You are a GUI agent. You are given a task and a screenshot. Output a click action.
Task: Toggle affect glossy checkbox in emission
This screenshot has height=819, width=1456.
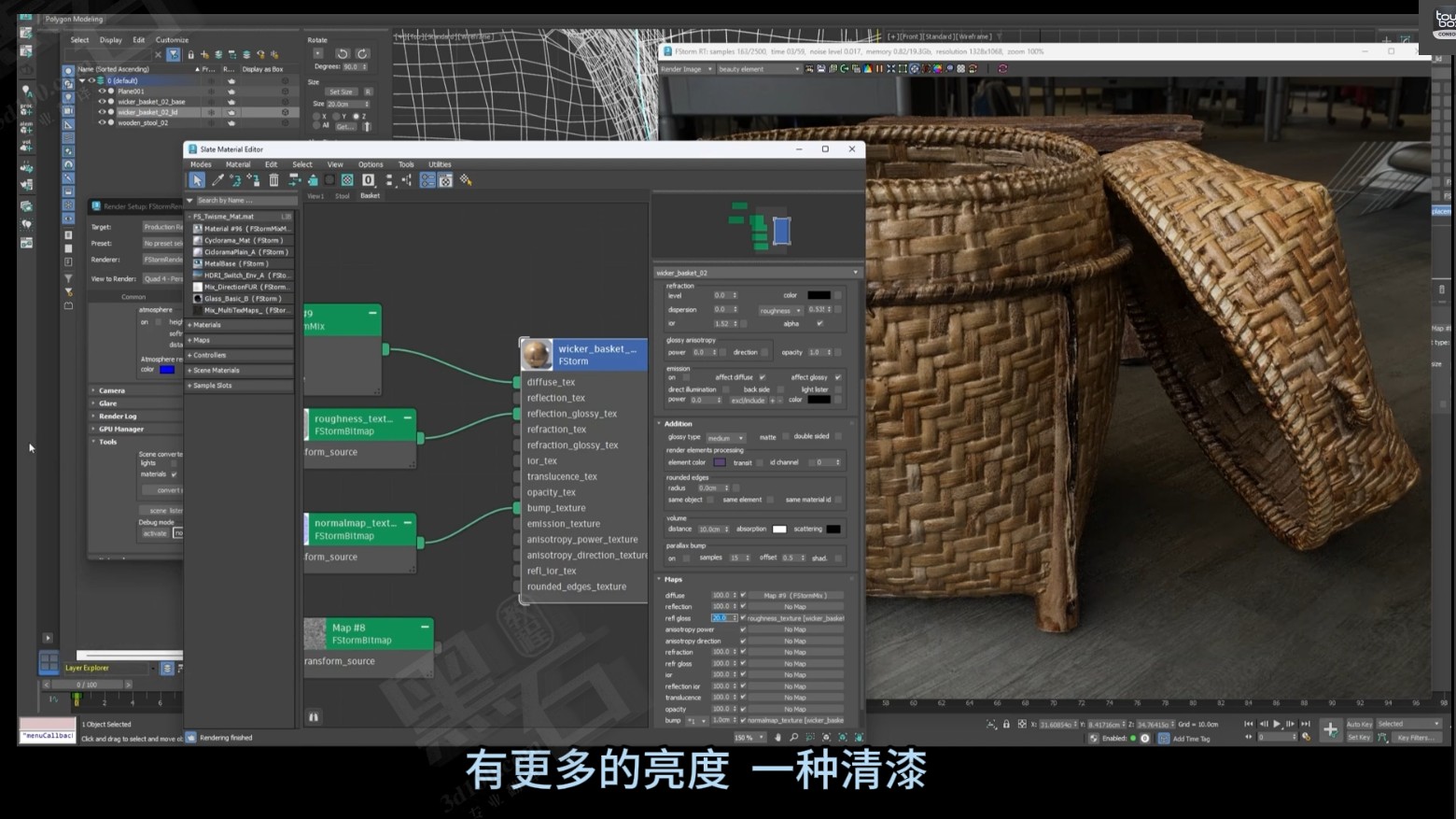[837, 377]
